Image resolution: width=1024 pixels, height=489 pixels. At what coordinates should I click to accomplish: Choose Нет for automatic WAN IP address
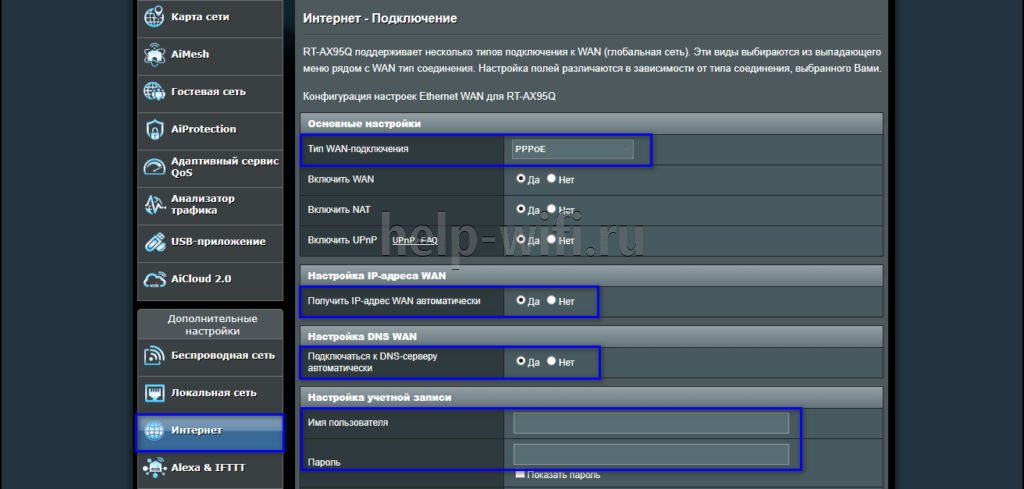click(552, 301)
